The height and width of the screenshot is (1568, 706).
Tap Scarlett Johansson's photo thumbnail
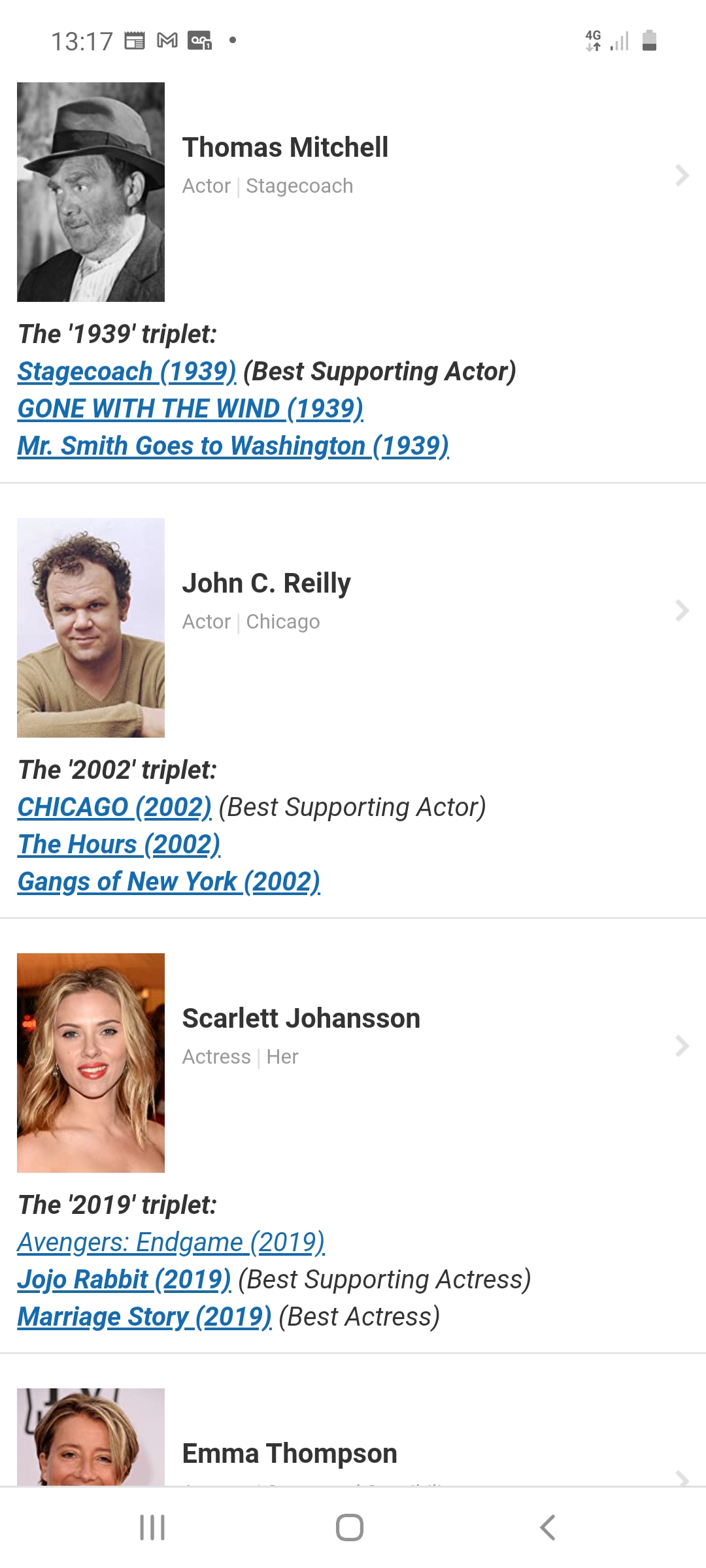(91, 1063)
